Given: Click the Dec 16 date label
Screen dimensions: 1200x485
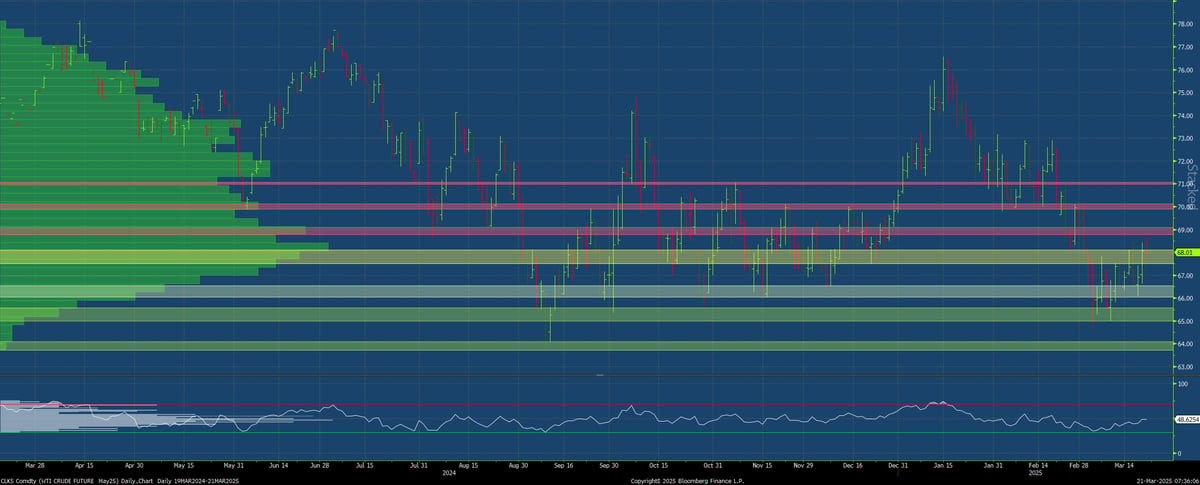Looking at the screenshot, I should pyautogui.click(x=853, y=465).
